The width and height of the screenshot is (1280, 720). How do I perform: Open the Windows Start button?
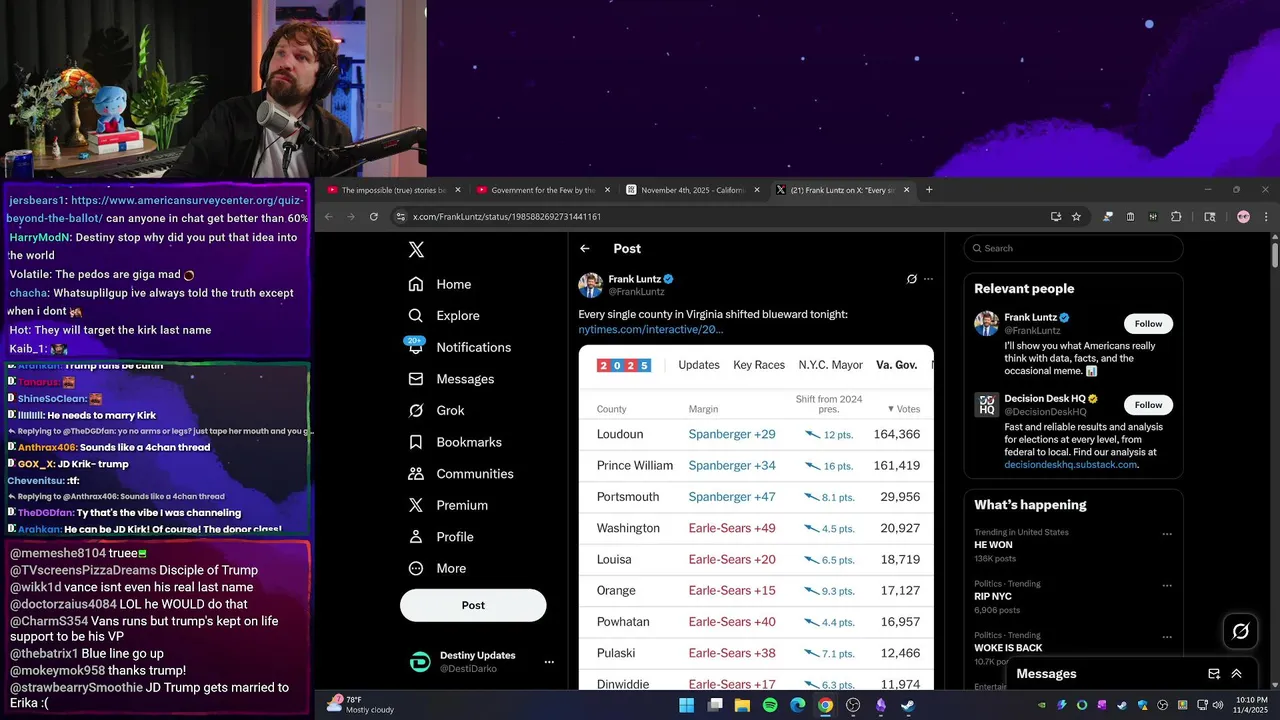click(x=687, y=705)
